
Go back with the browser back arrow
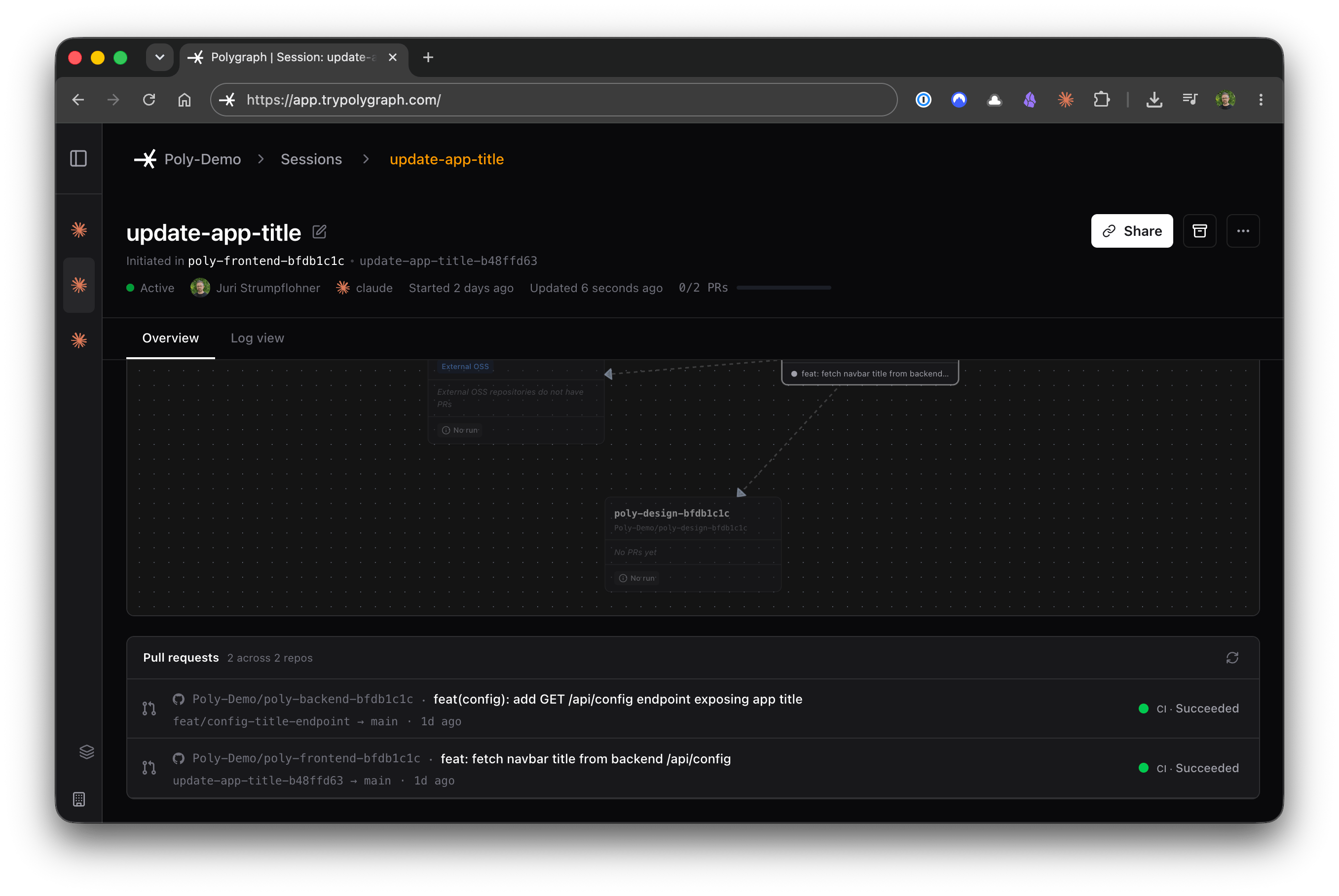pos(78,100)
